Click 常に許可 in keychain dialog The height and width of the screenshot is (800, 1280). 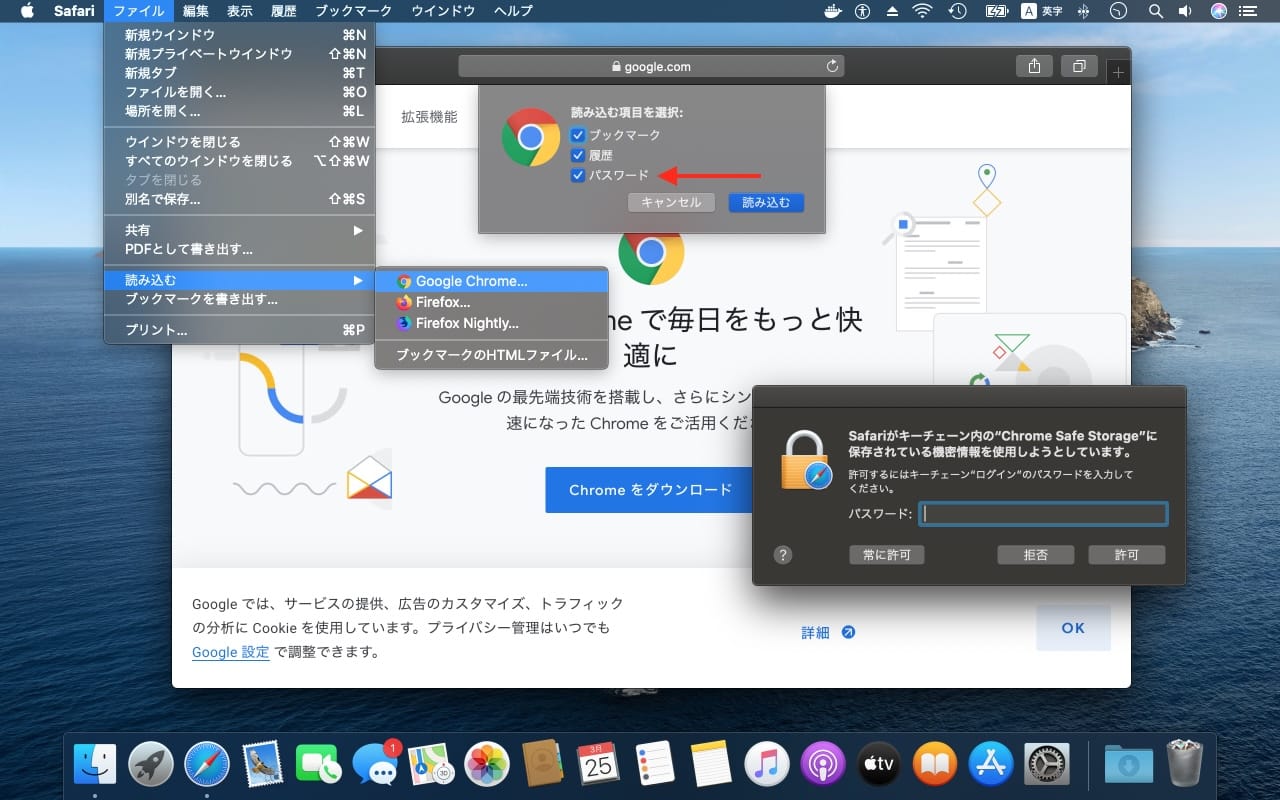pyautogui.click(x=887, y=555)
